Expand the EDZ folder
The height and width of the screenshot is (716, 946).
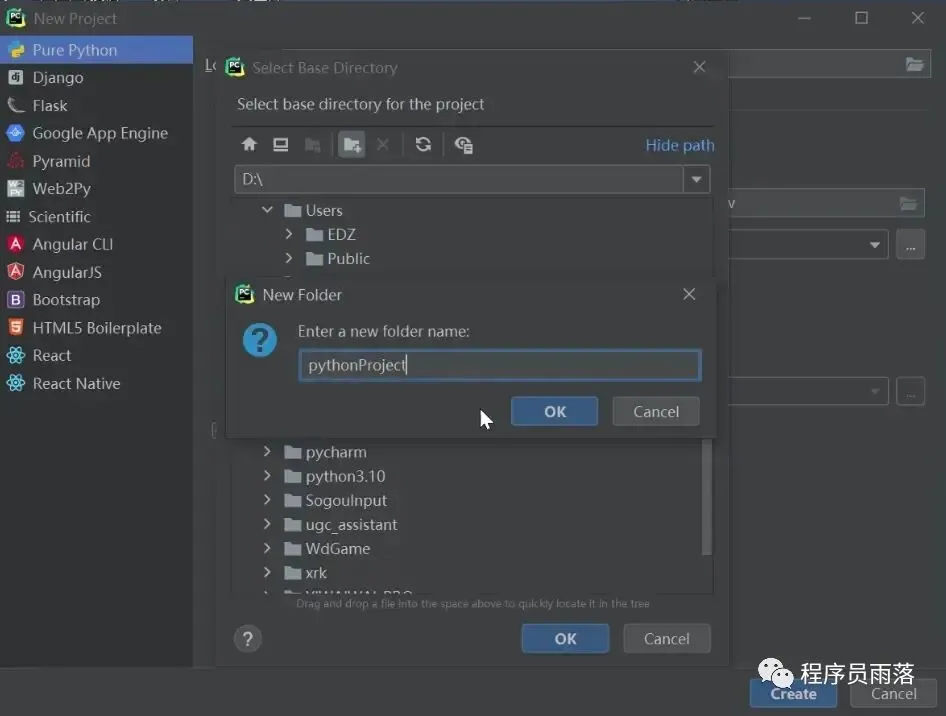(289, 234)
